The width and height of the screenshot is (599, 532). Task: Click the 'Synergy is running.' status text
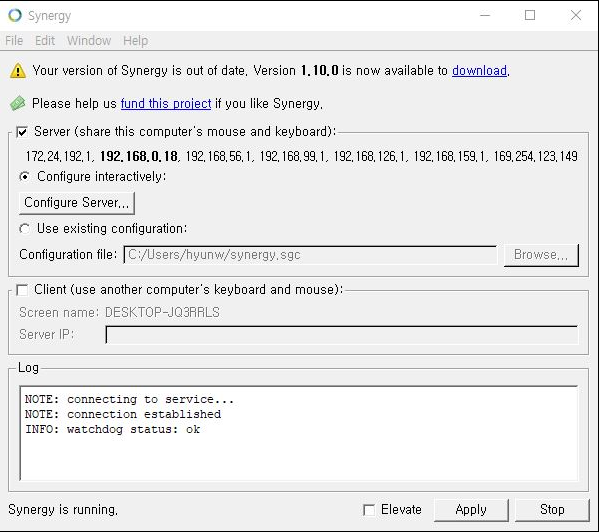[63, 510]
